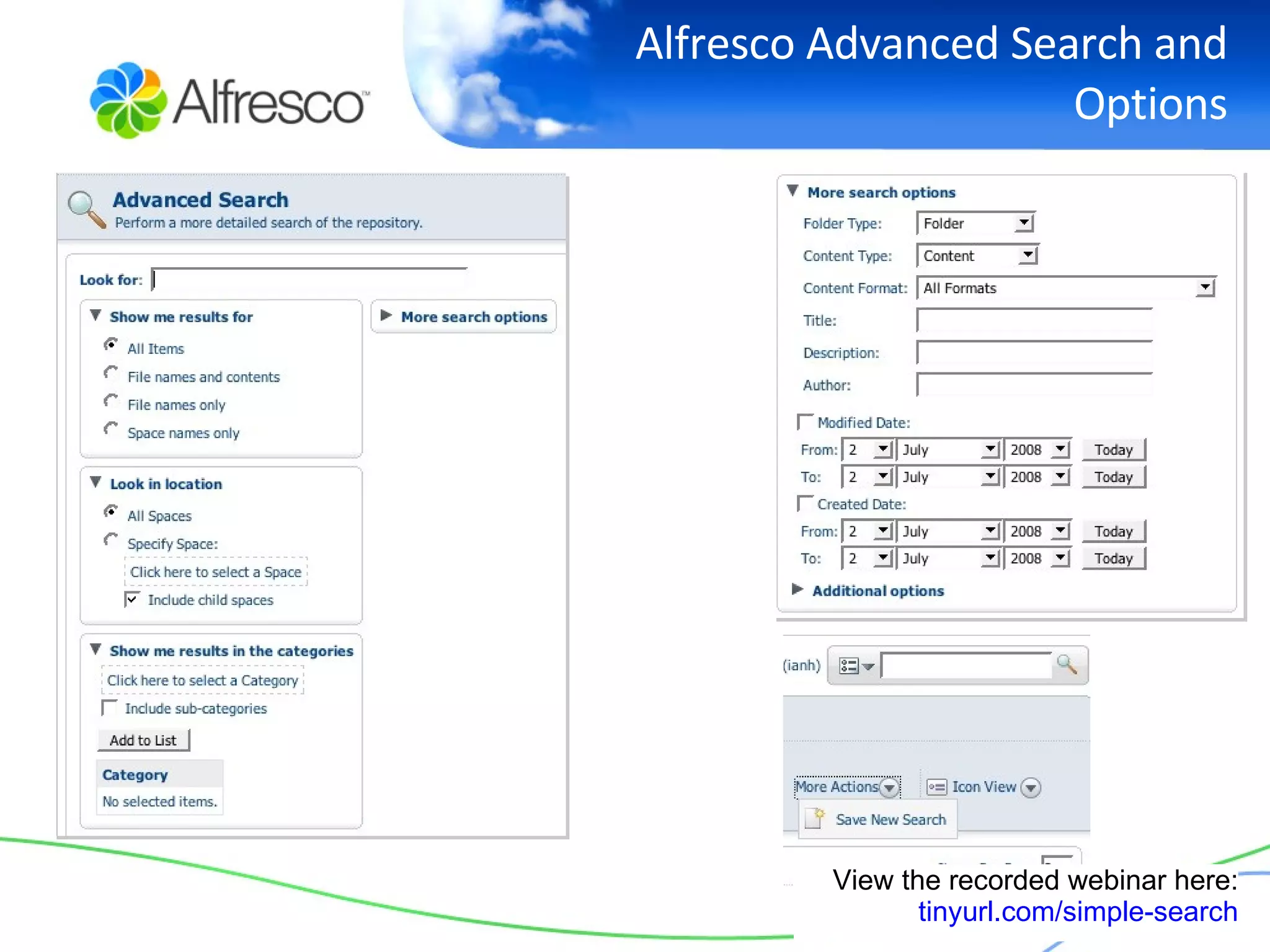The height and width of the screenshot is (952, 1270).
Task: Choose the Space names only option
Action: [111, 429]
